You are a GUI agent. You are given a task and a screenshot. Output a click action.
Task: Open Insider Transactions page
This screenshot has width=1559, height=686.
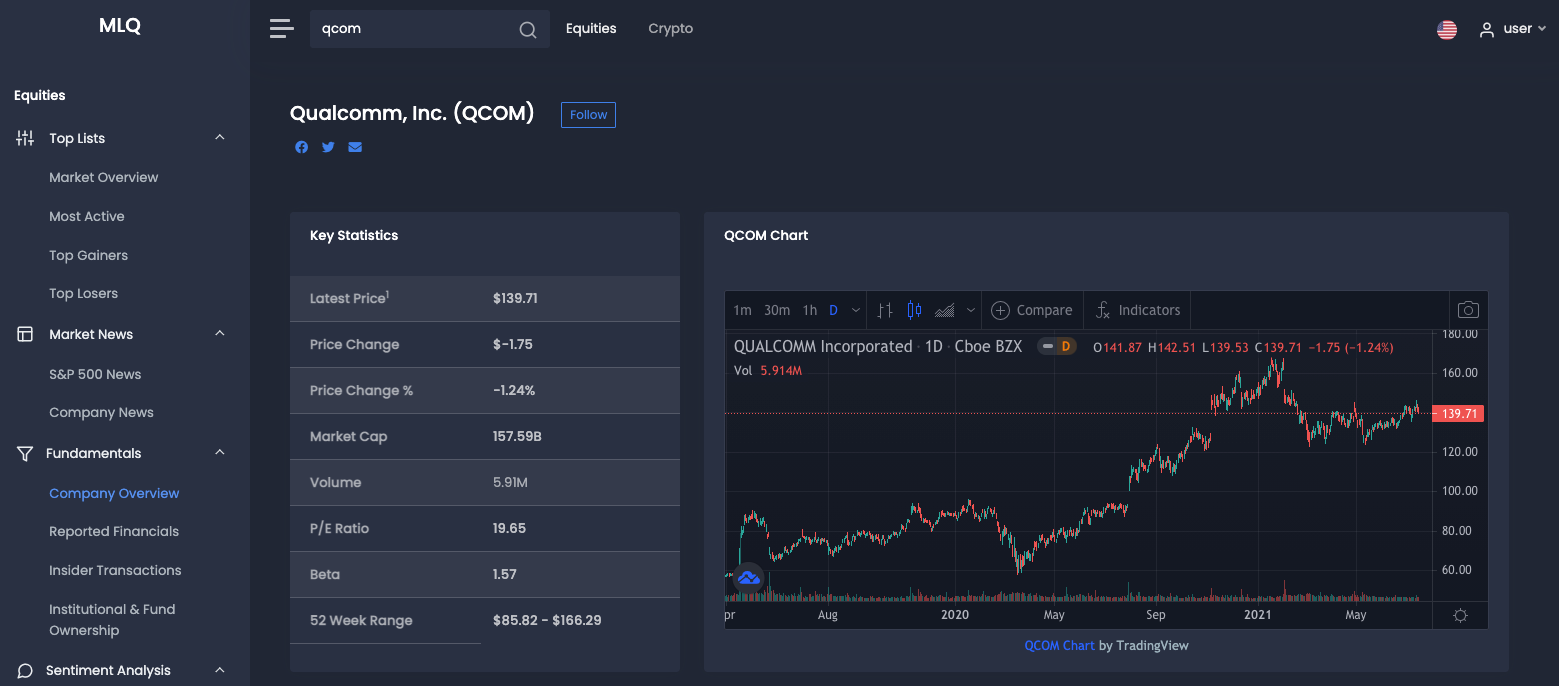click(115, 570)
